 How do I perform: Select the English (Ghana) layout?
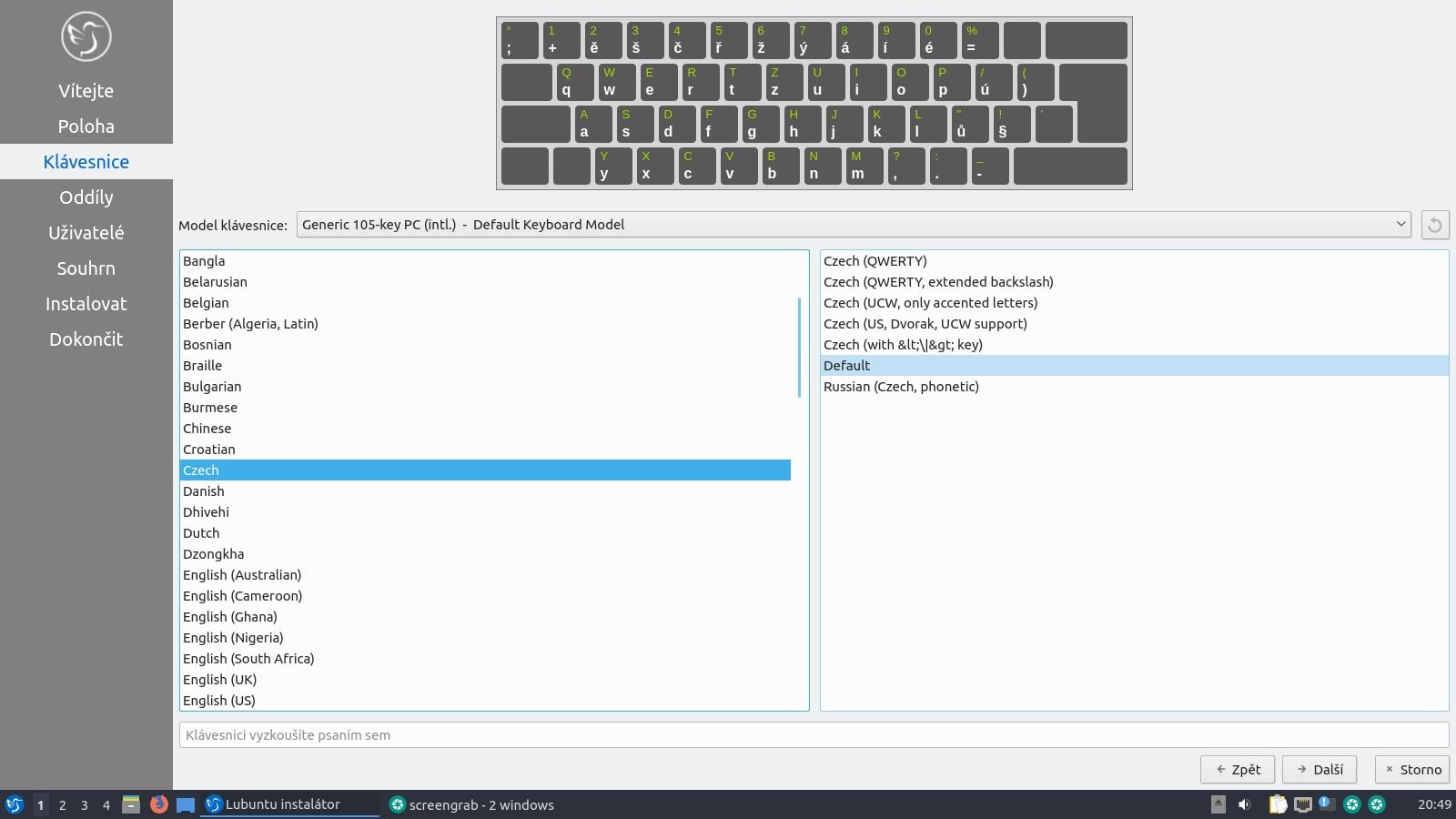(x=485, y=617)
